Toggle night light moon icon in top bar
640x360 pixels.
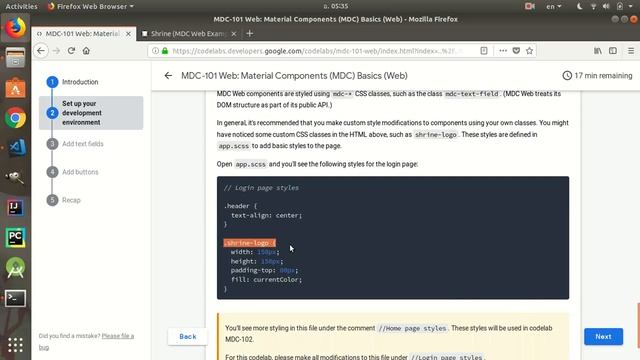[x=579, y=6]
